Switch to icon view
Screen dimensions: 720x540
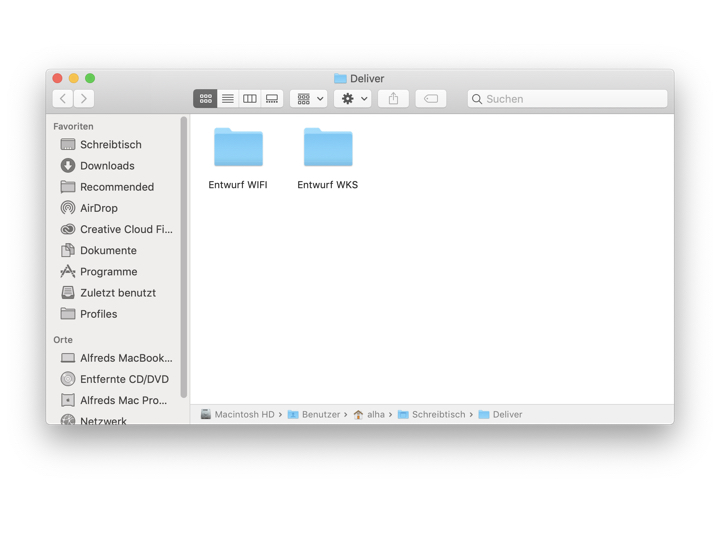(x=205, y=99)
